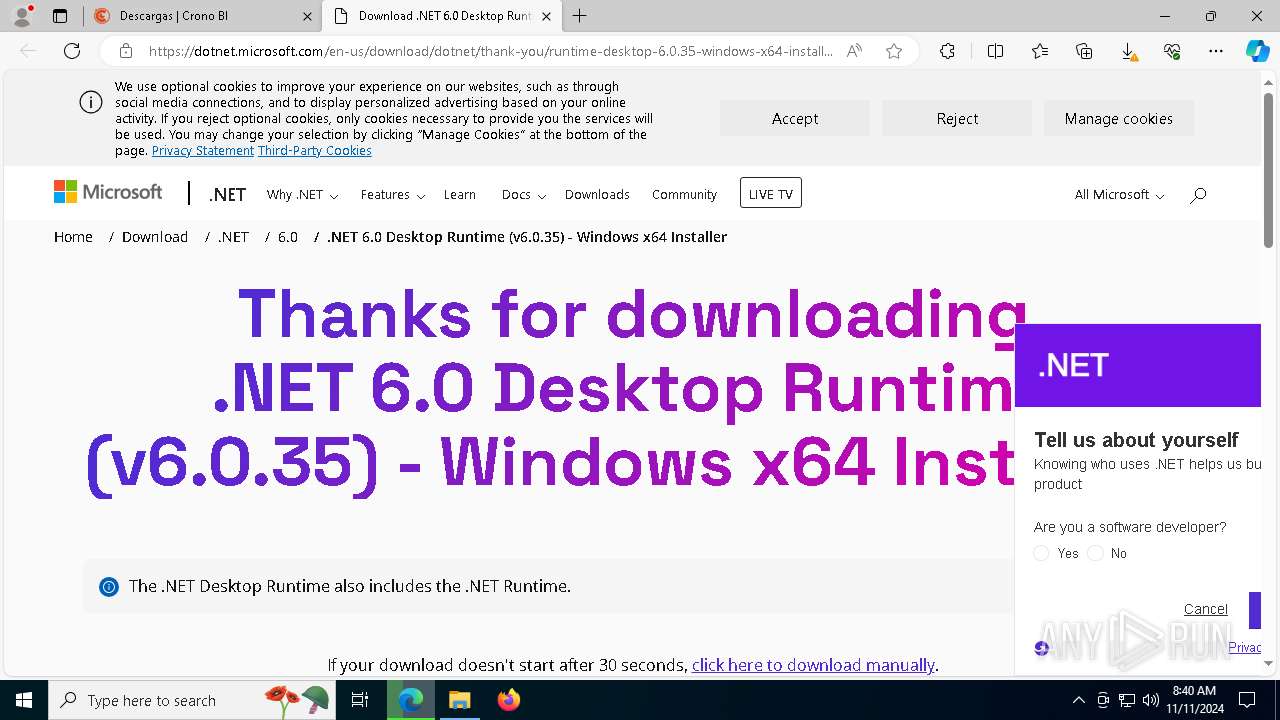
Task: Open the Copilot icon
Action: point(1257,51)
